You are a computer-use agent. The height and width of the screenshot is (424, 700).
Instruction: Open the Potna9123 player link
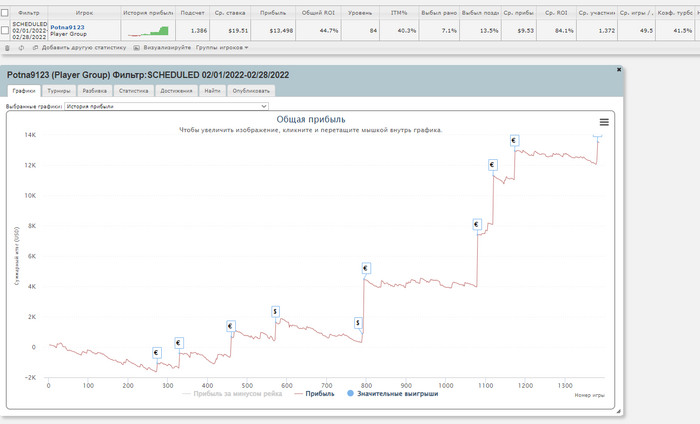pos(67,27)
